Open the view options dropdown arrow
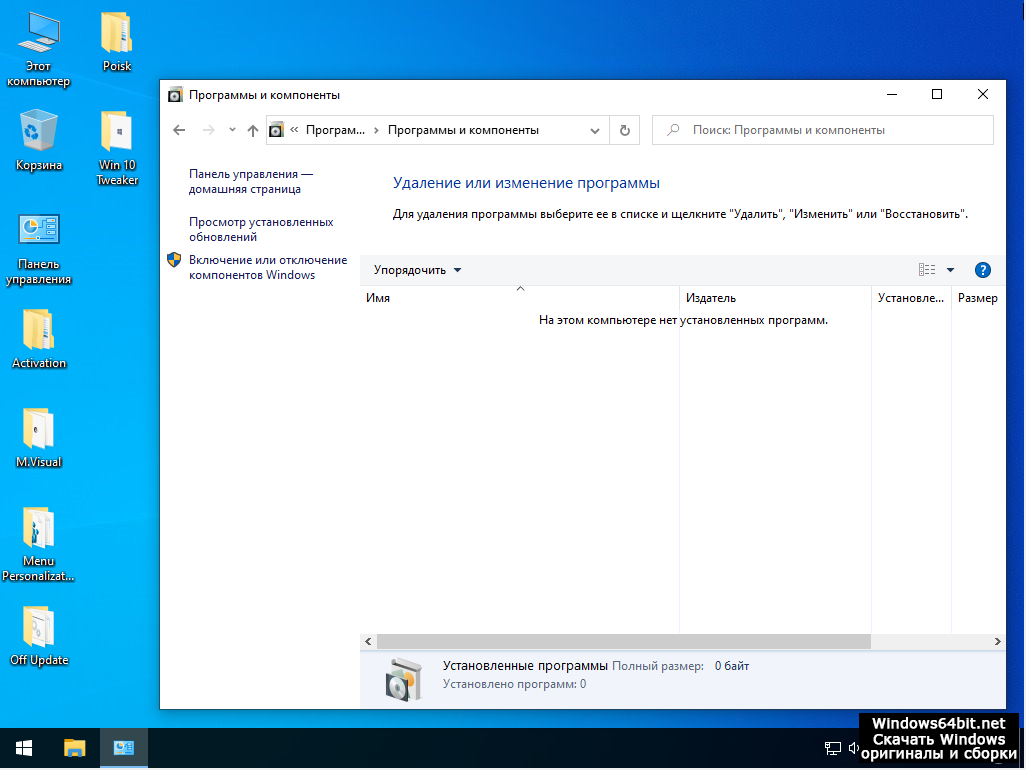Screen dimensions: 1026x770 tap(950, 270)
